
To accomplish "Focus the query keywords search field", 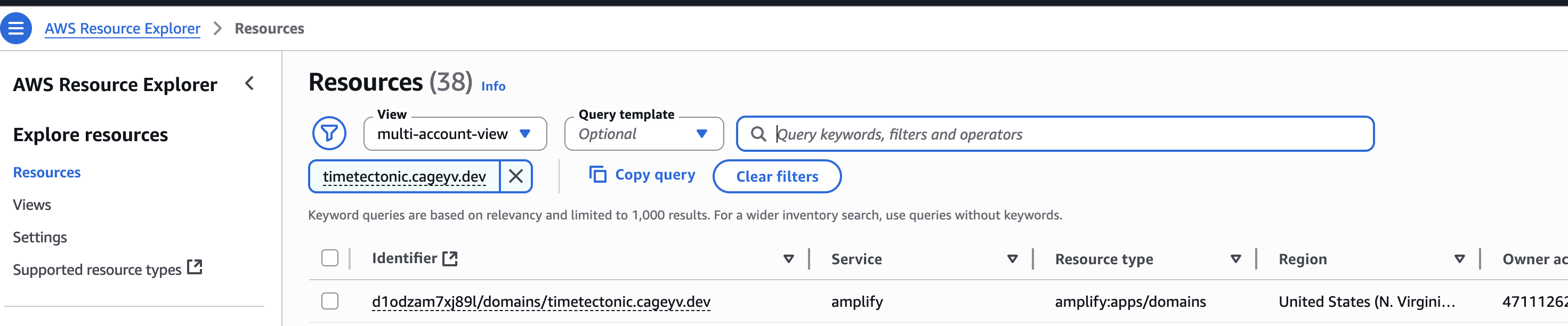I will (x=1065, y=134).
